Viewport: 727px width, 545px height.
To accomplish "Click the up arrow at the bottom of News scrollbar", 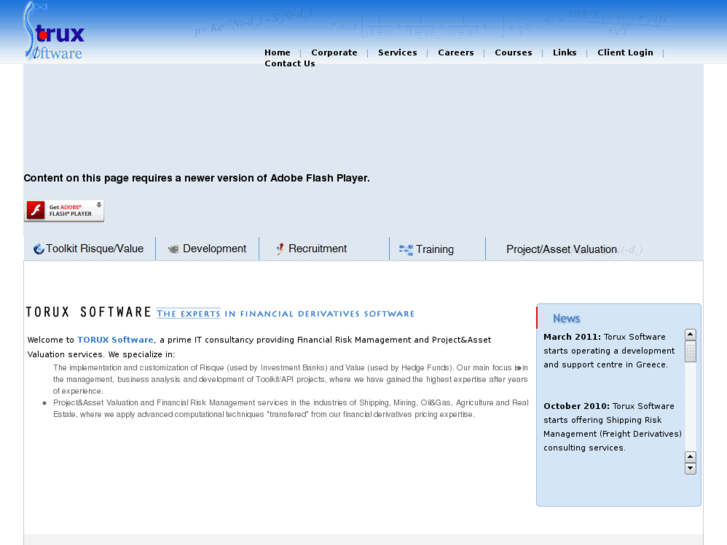I will coord(690,457).
